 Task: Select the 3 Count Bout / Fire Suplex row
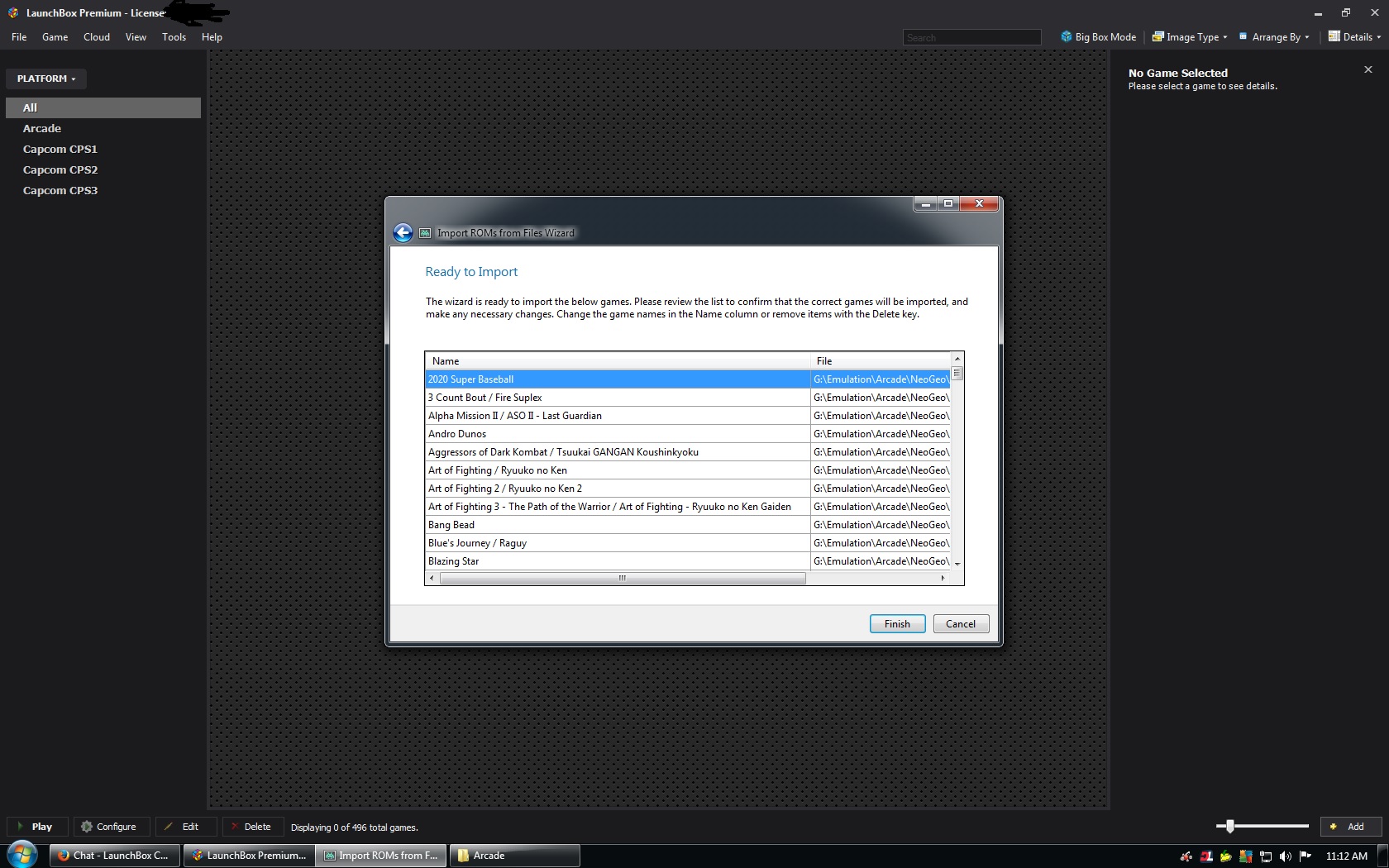click(x=687, y=398)
